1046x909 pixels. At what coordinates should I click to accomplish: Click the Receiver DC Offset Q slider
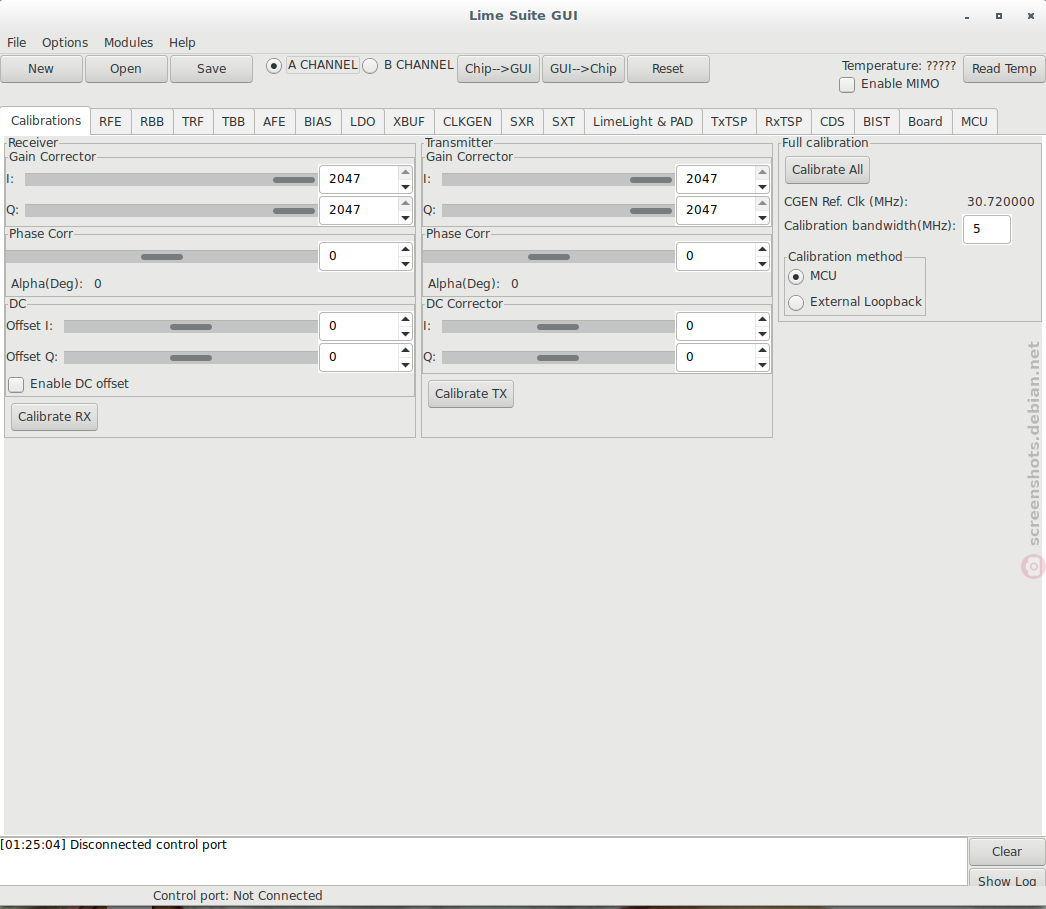pyautogui.click(x=190, y=358)
